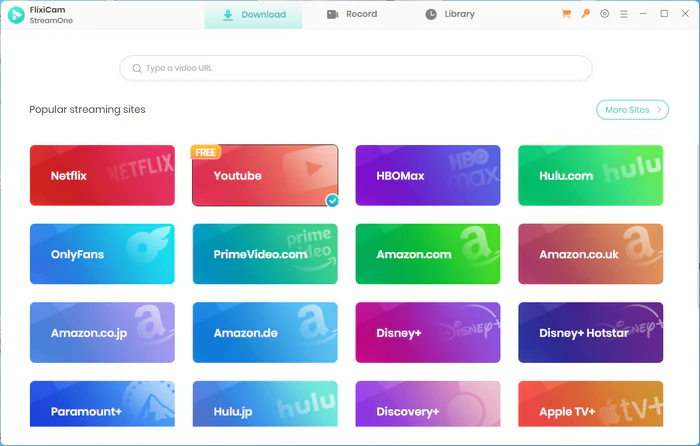Screen dimensions: 700x446
Task: Click the orange shopping cart icon
Action: [567, 15]
